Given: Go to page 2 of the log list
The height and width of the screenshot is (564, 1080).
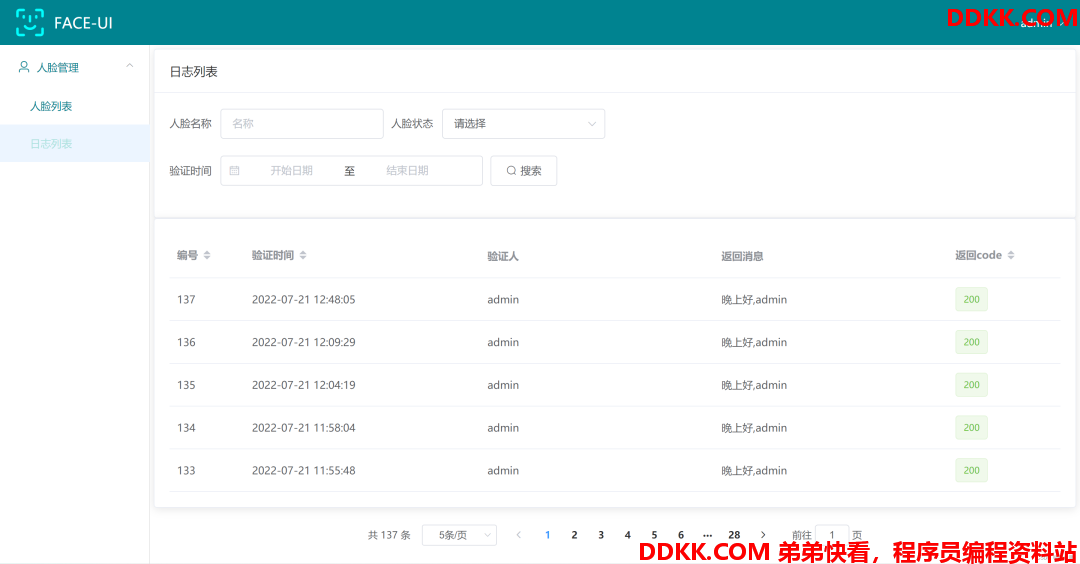Looking at the screenshot, I should pyautogui.click(x=574, y=535).
